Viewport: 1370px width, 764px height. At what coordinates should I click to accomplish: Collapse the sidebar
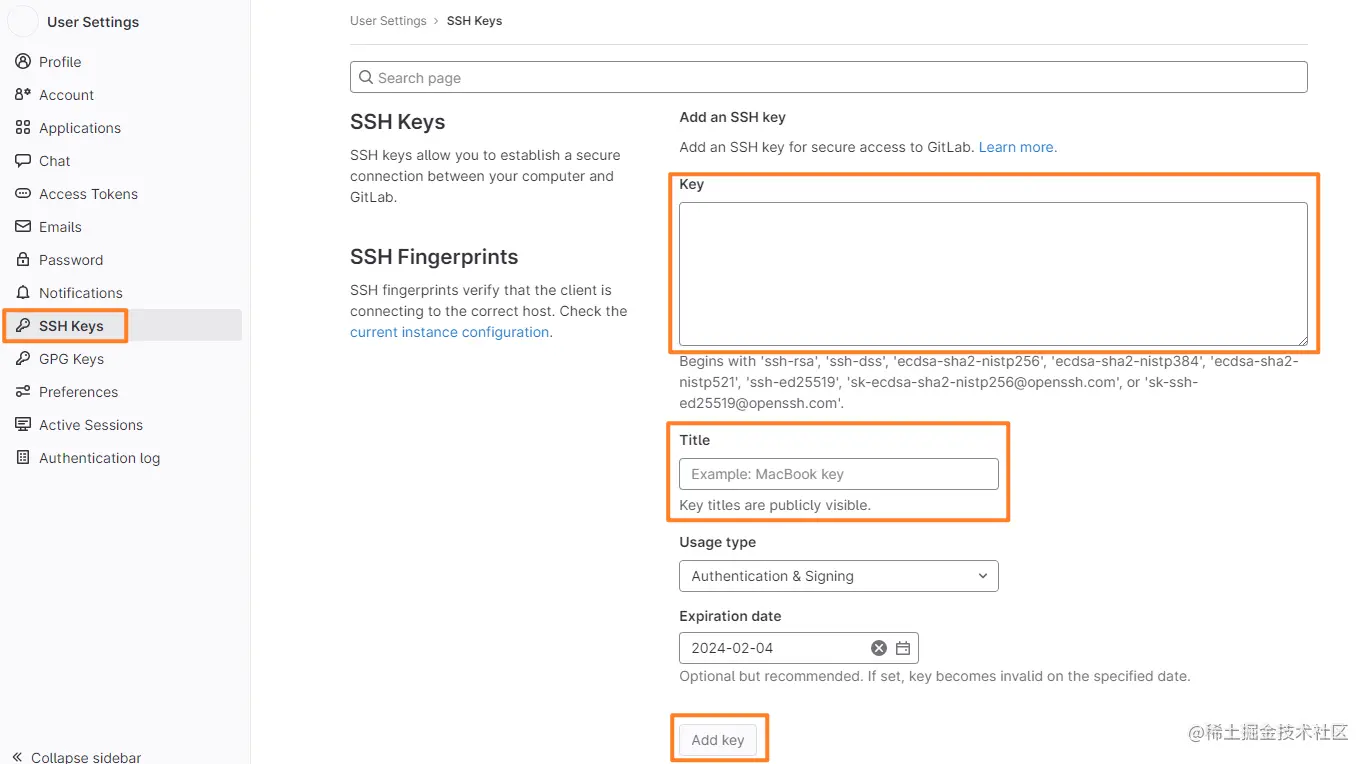click(76, 757)
